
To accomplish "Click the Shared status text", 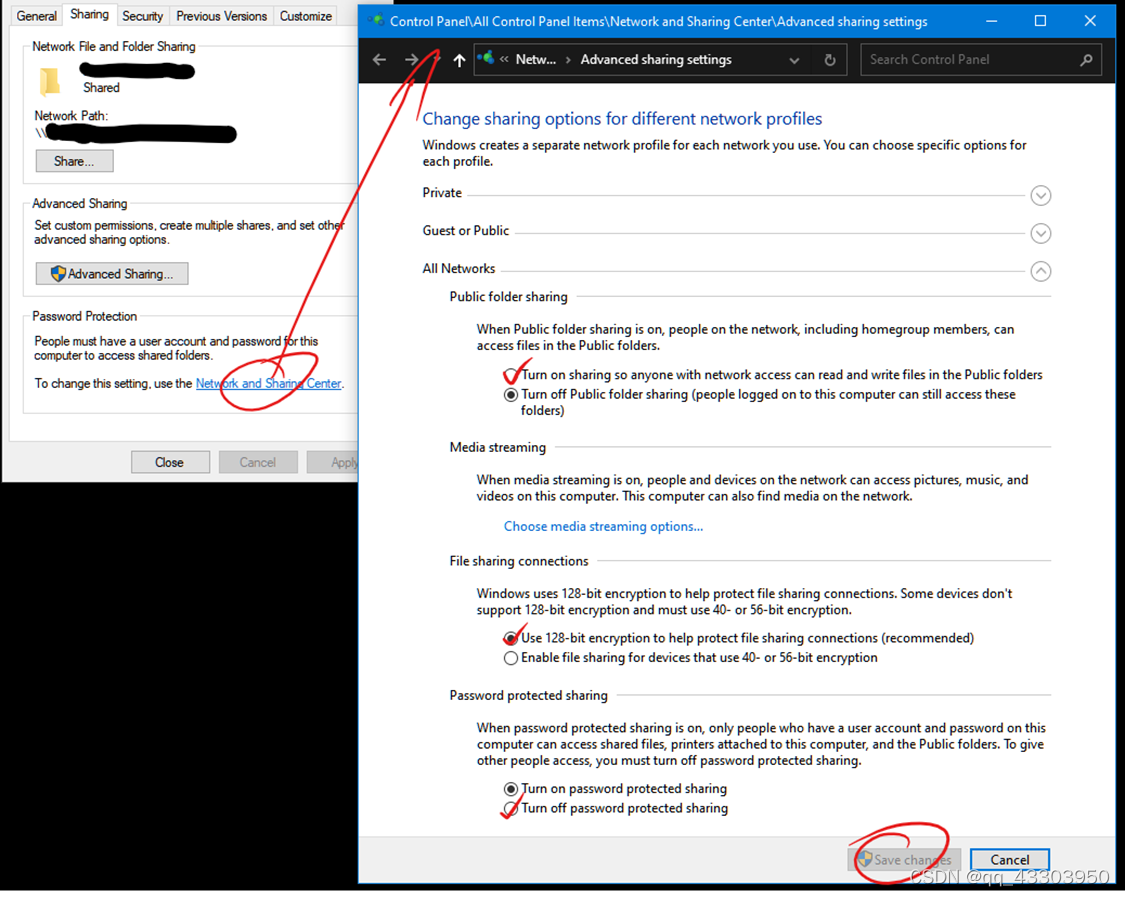I will pos(101,88).
